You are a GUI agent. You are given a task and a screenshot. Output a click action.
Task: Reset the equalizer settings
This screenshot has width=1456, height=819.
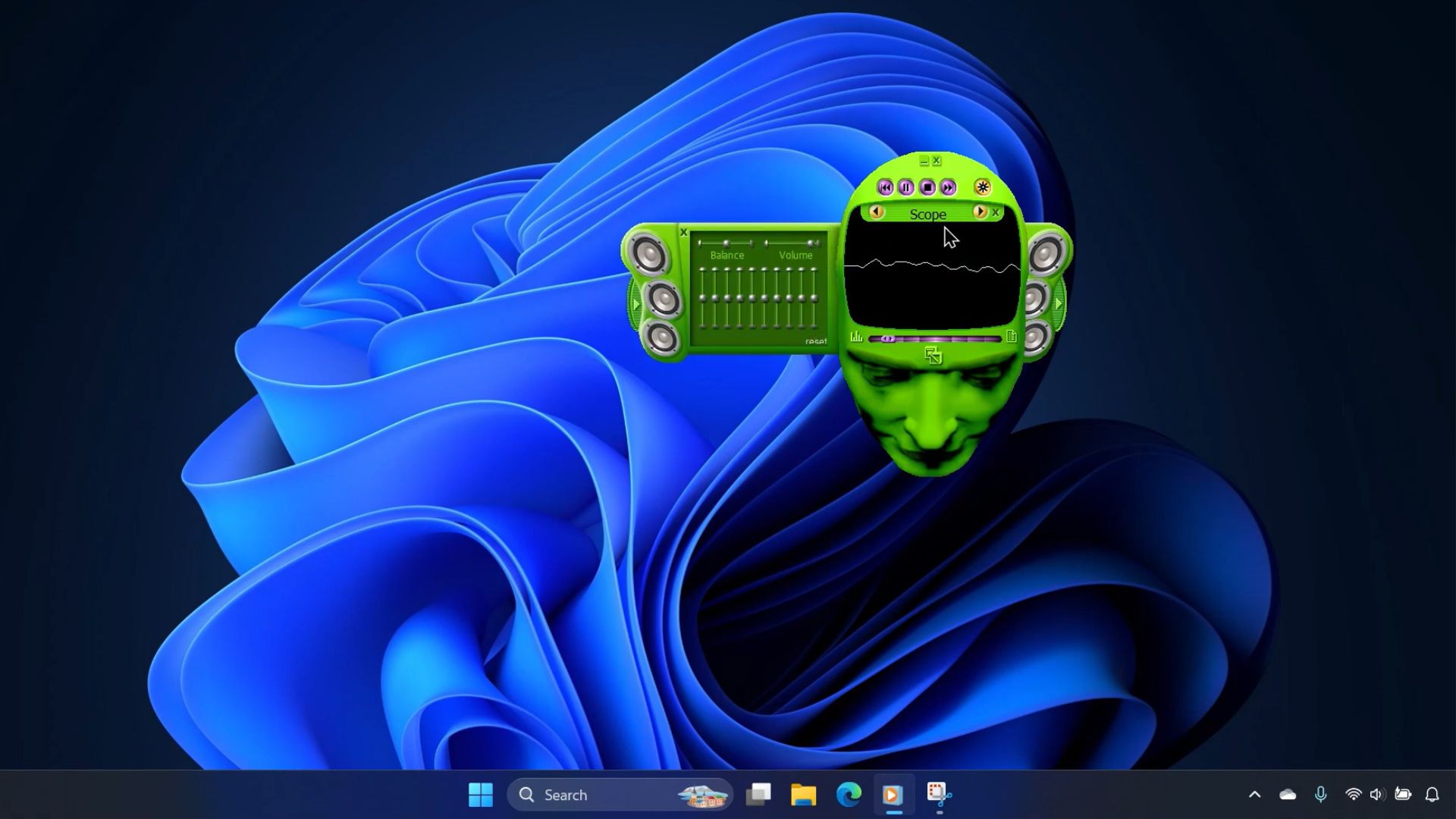click(816, 342)
